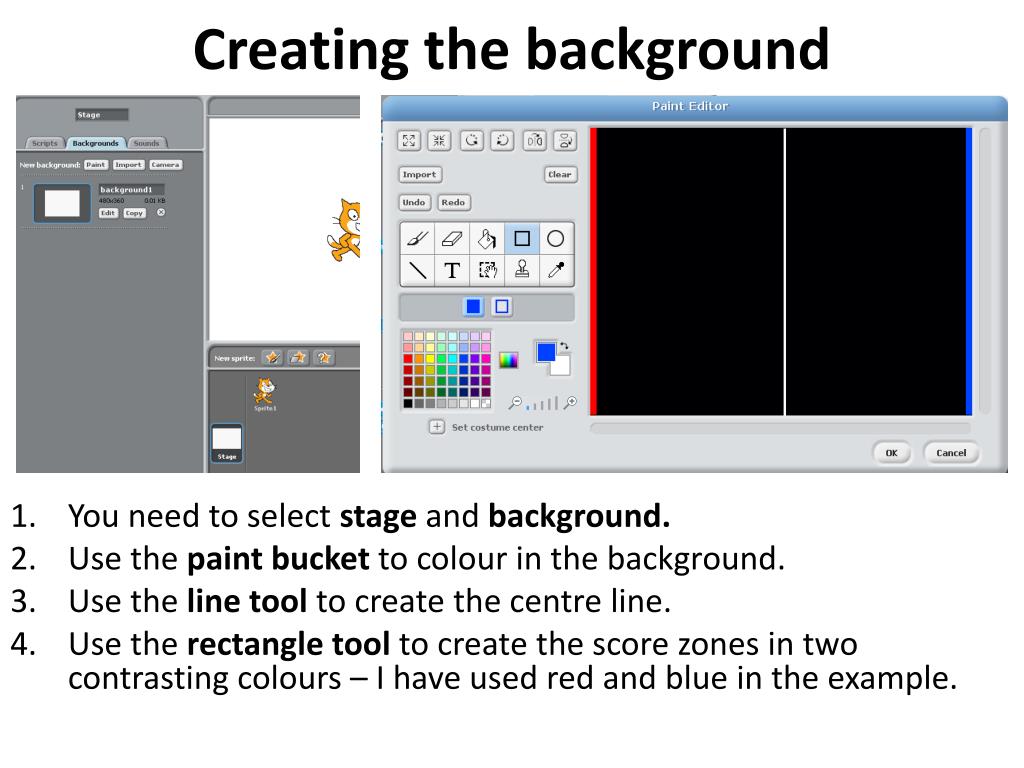Screen dimensions: 1024x768
Task: Click Import next to New background
Action: coord(128,165)
